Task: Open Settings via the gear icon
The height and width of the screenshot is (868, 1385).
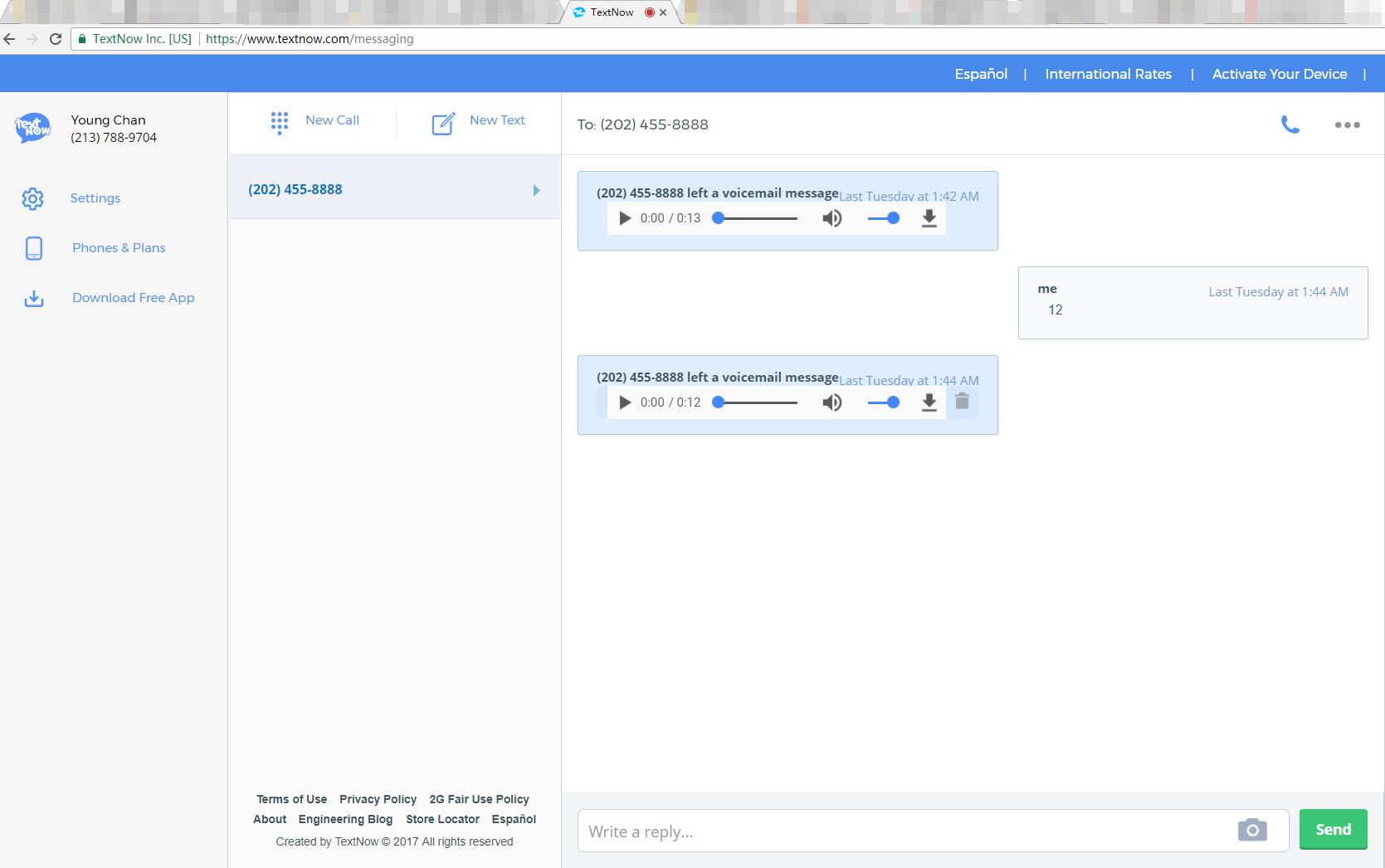Action: coord(33,198)
